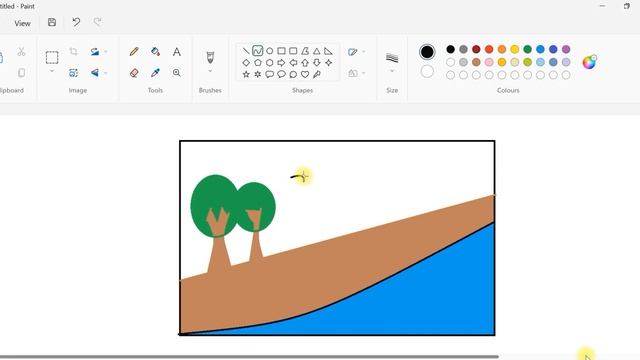Select the Eraser tool
The image size is (640, 360).
coord(134,73)
